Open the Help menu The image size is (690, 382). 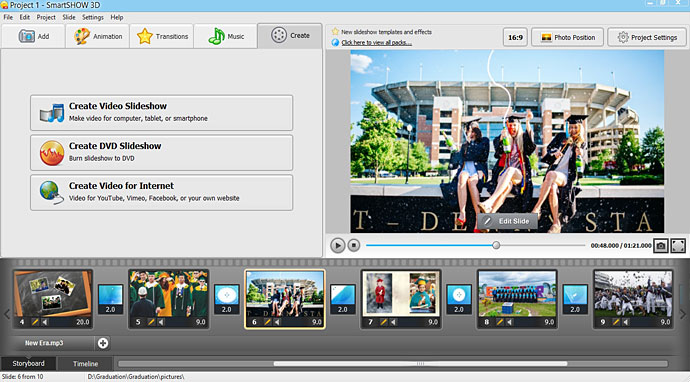pyautogui.click(x=117, y=17)
